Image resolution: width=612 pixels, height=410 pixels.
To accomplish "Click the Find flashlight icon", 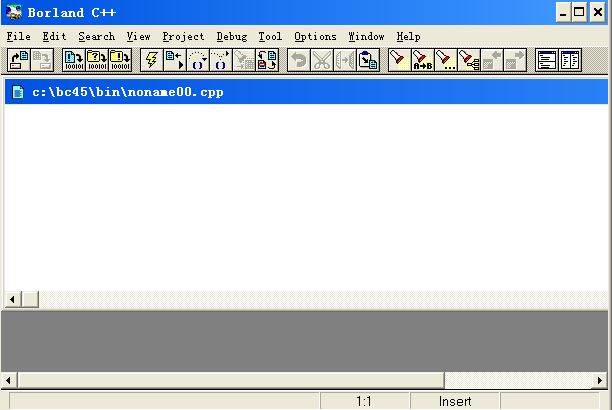I will coord(400,60).
